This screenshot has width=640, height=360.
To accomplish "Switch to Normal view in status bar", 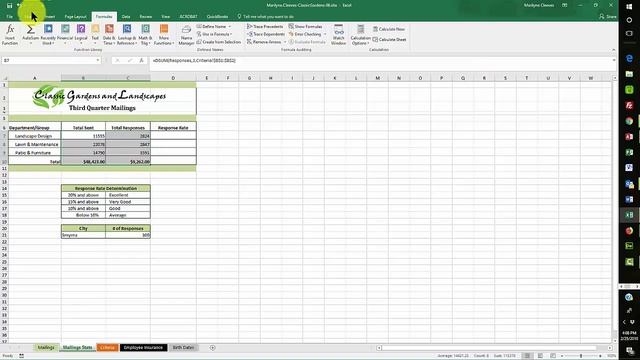I will 527,356.
